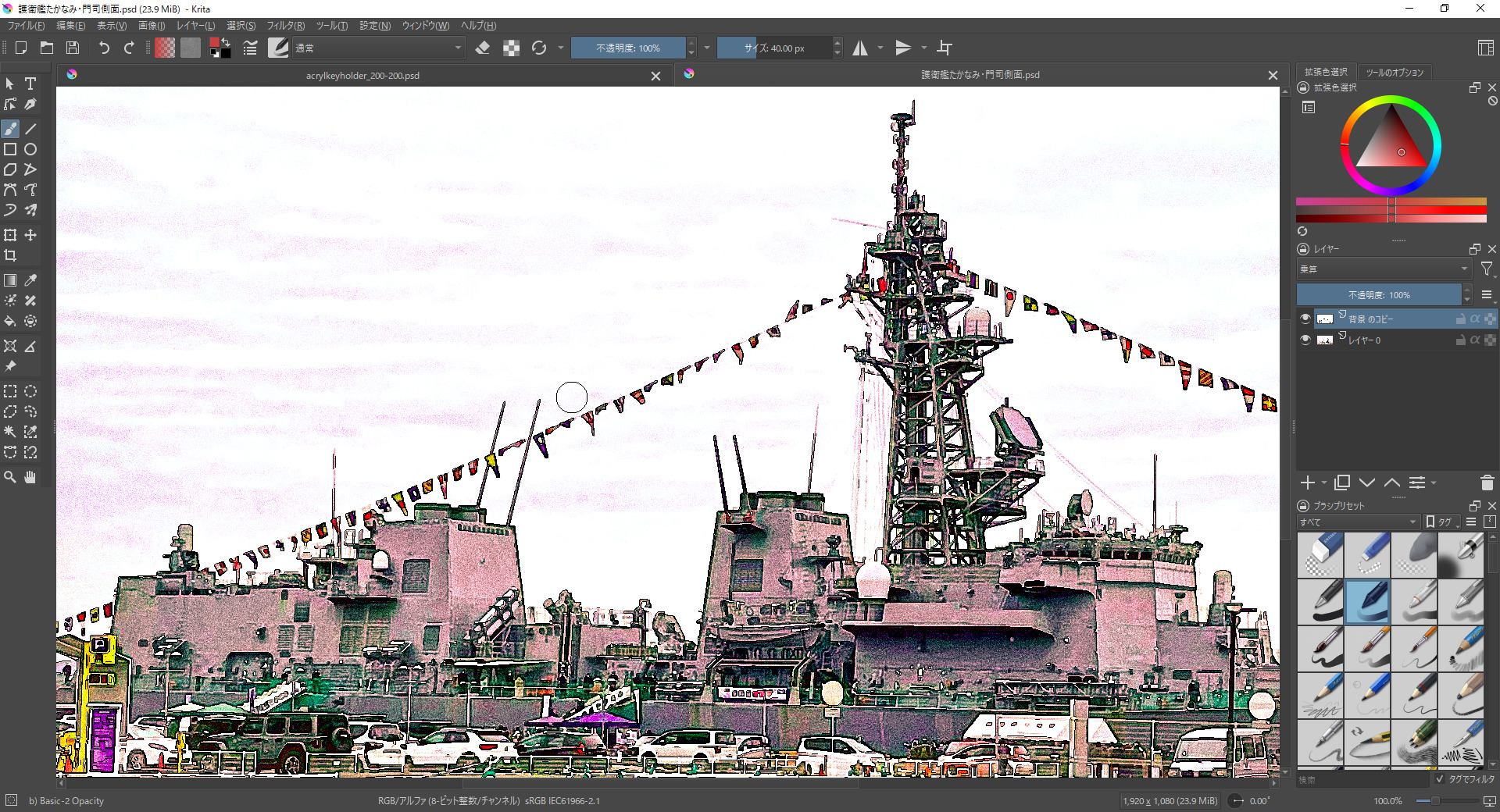Select the Rectangular Selection tool
The width and height of the screenshot is (1500, 812).
10,391
